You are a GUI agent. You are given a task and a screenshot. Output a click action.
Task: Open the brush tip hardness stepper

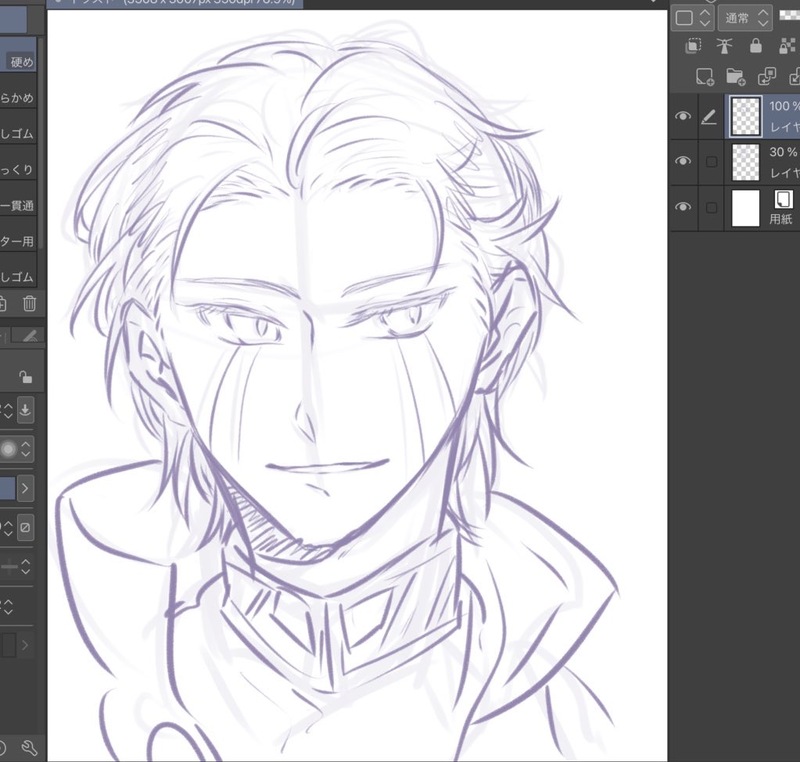pyautogui.click(x=26, y=449)
